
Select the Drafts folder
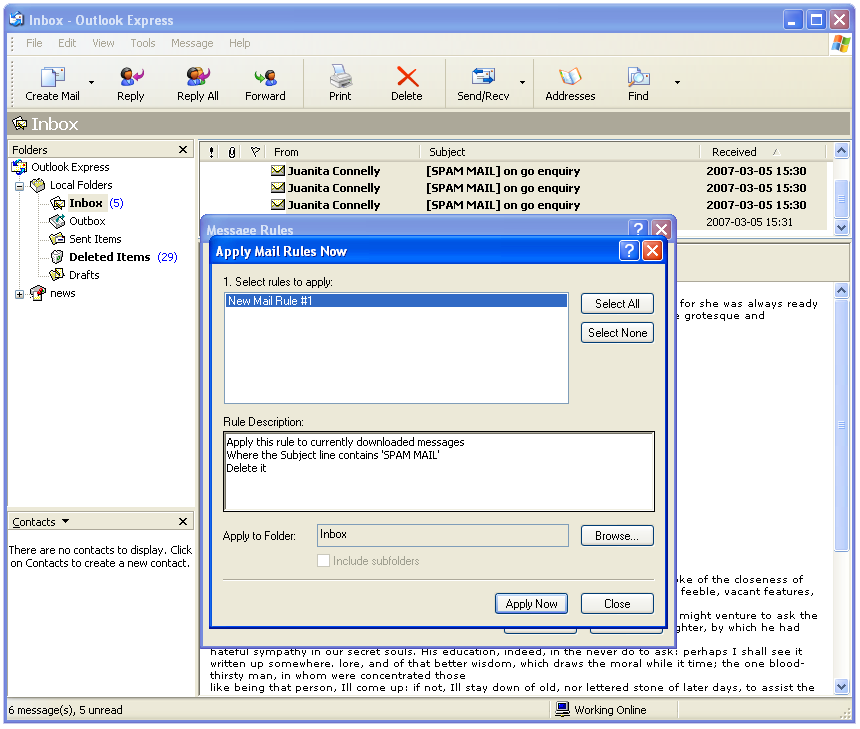click(x=84, y=275)
